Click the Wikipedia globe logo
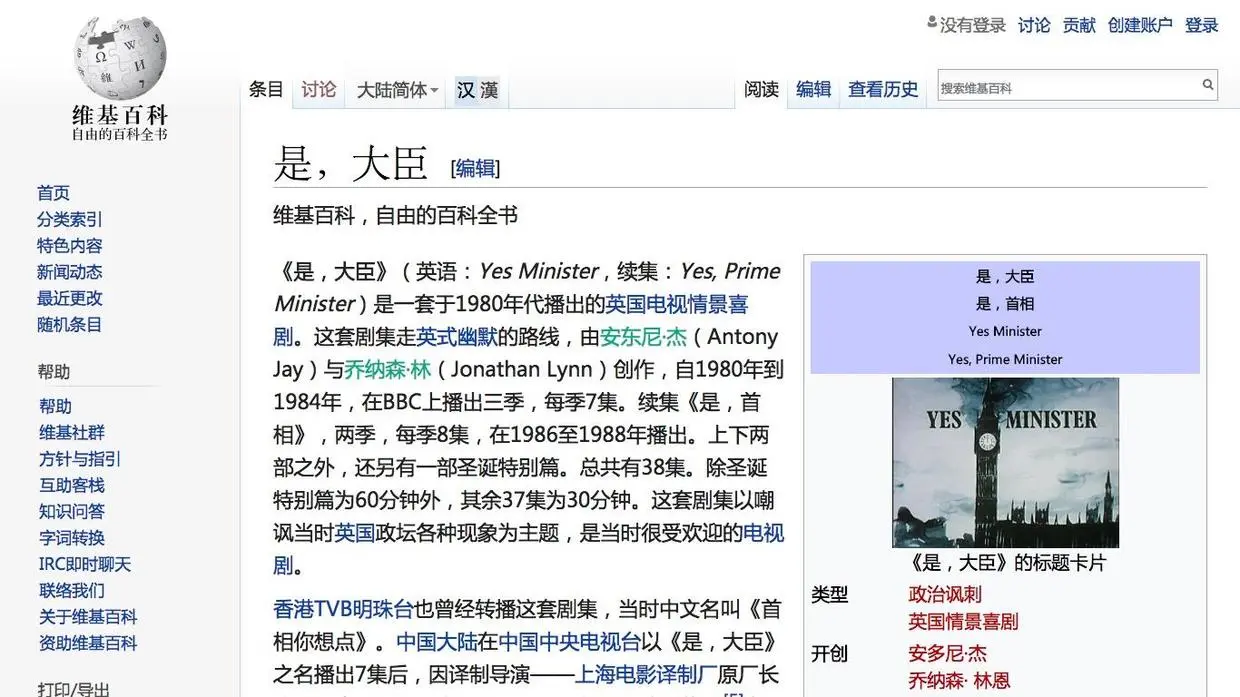 (120, 58)
